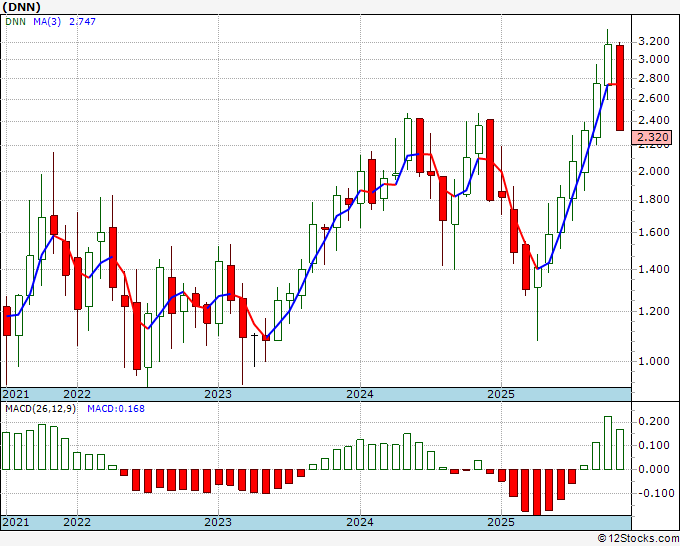Click 2021 on the price chart time axis
This screenshot has width=680, height=546.
[16, 394]
